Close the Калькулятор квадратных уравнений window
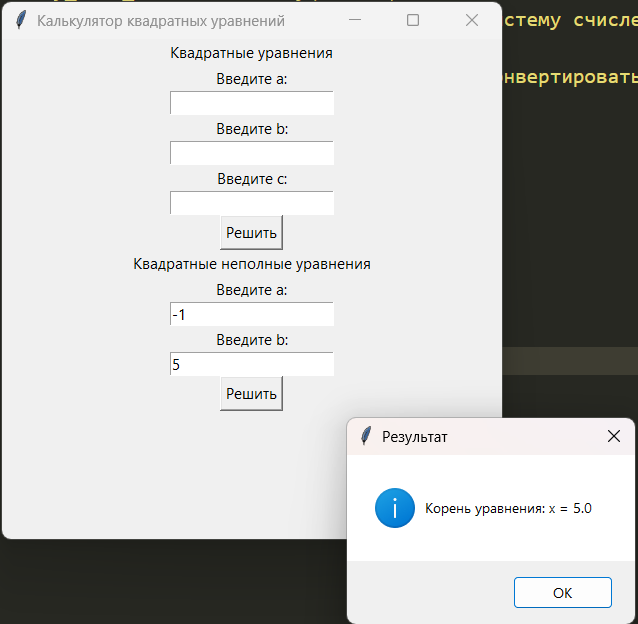 pos(472,20)
